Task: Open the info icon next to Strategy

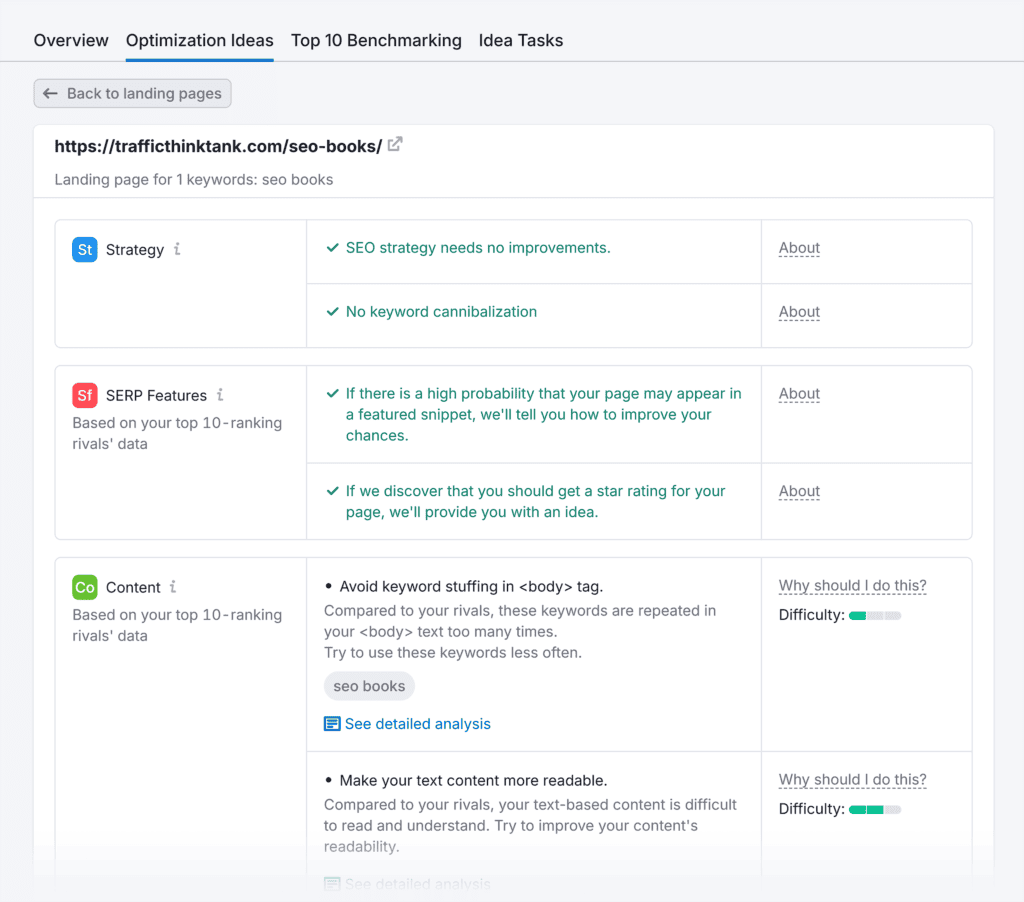Action: pyautogui.click(x=177, y=249)
